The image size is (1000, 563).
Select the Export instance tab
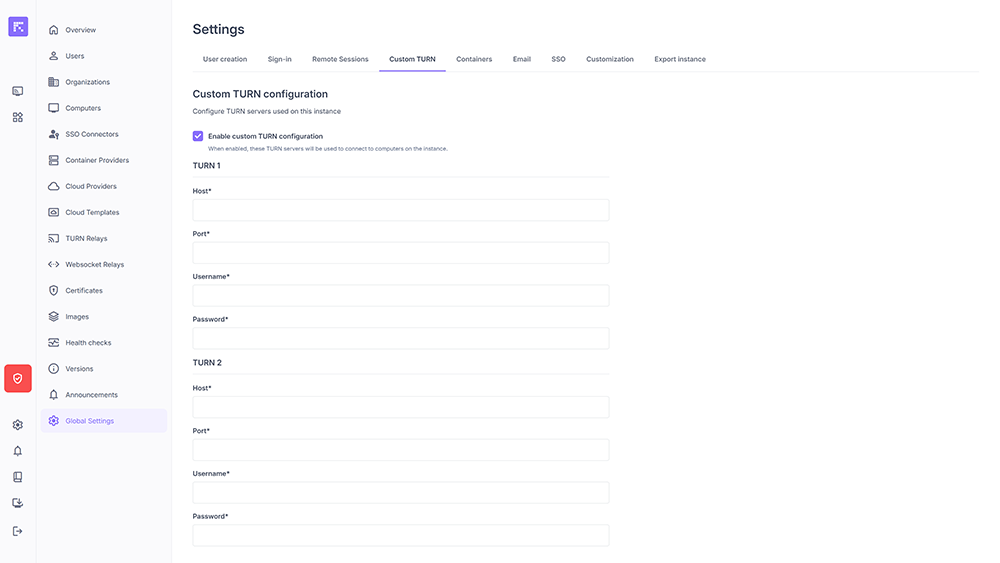point(680,59)
